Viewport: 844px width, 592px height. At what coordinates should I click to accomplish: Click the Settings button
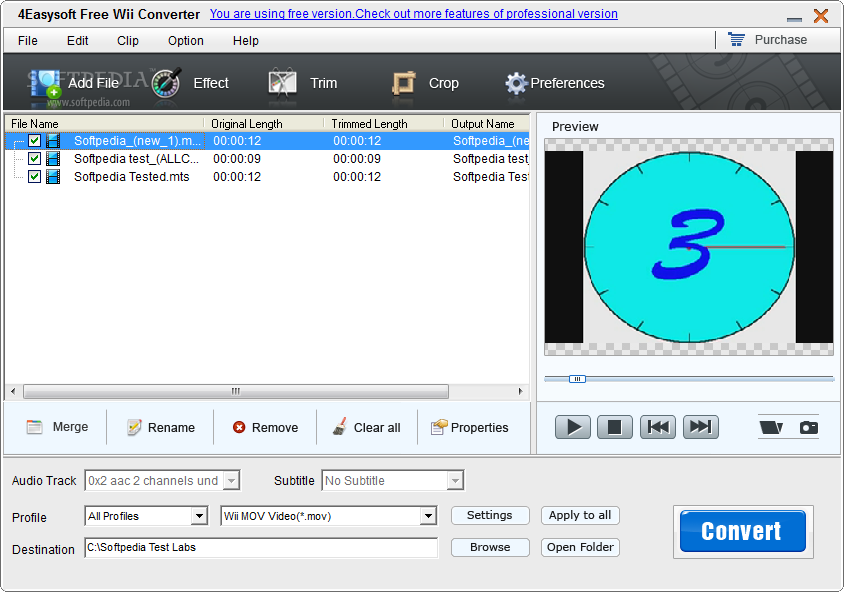click(490, 516)
